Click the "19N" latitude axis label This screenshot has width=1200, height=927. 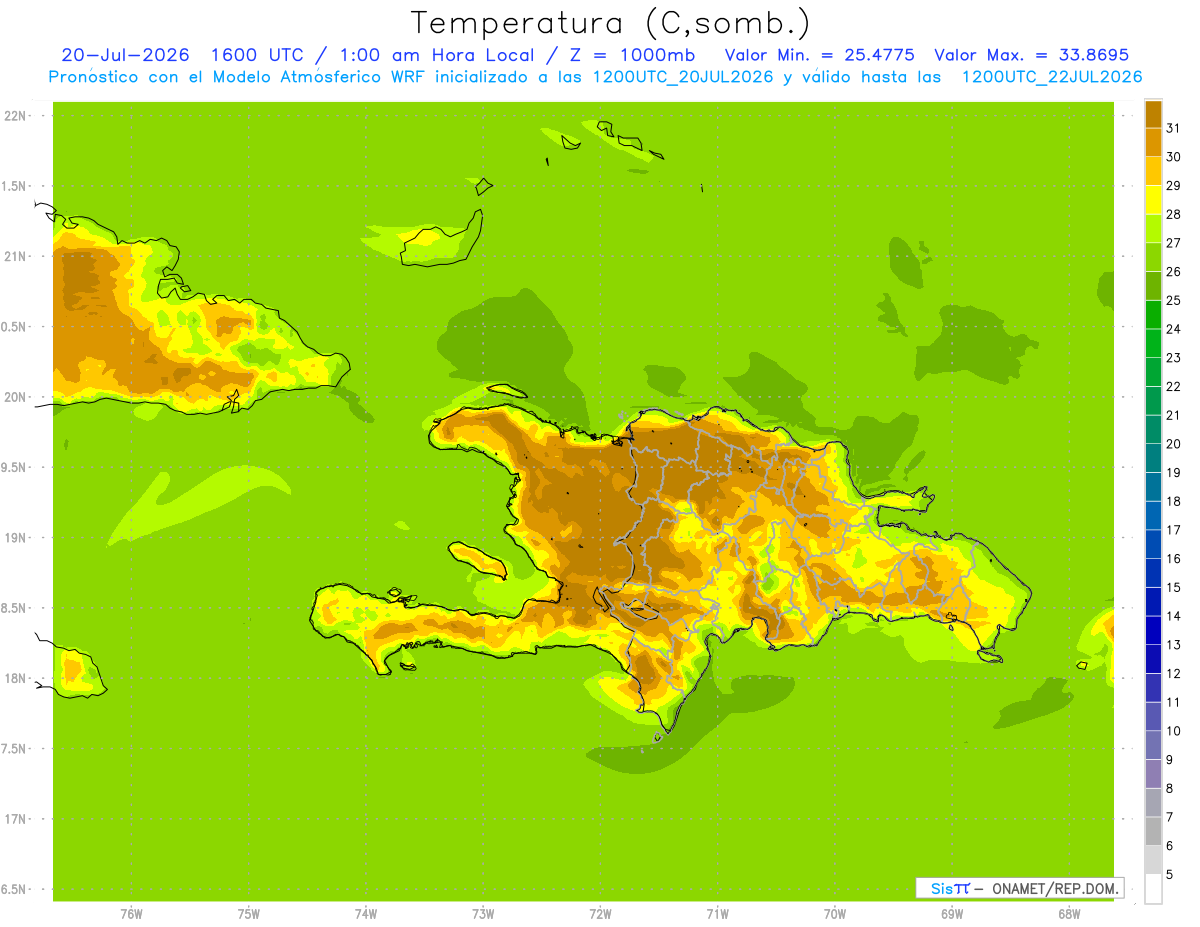15,538
